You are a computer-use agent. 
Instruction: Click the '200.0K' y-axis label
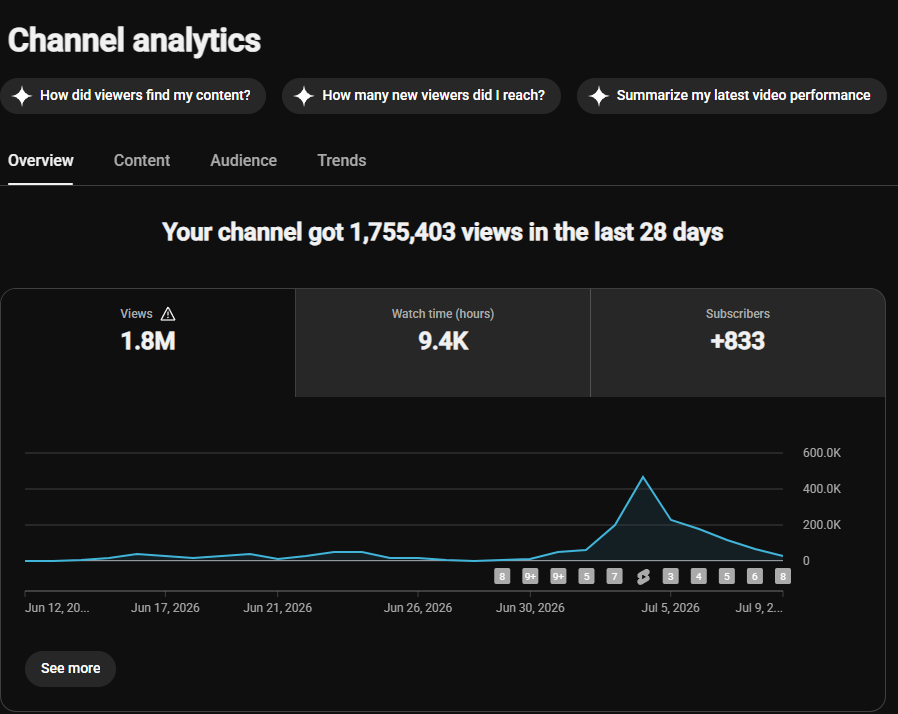tap(822, 525)
